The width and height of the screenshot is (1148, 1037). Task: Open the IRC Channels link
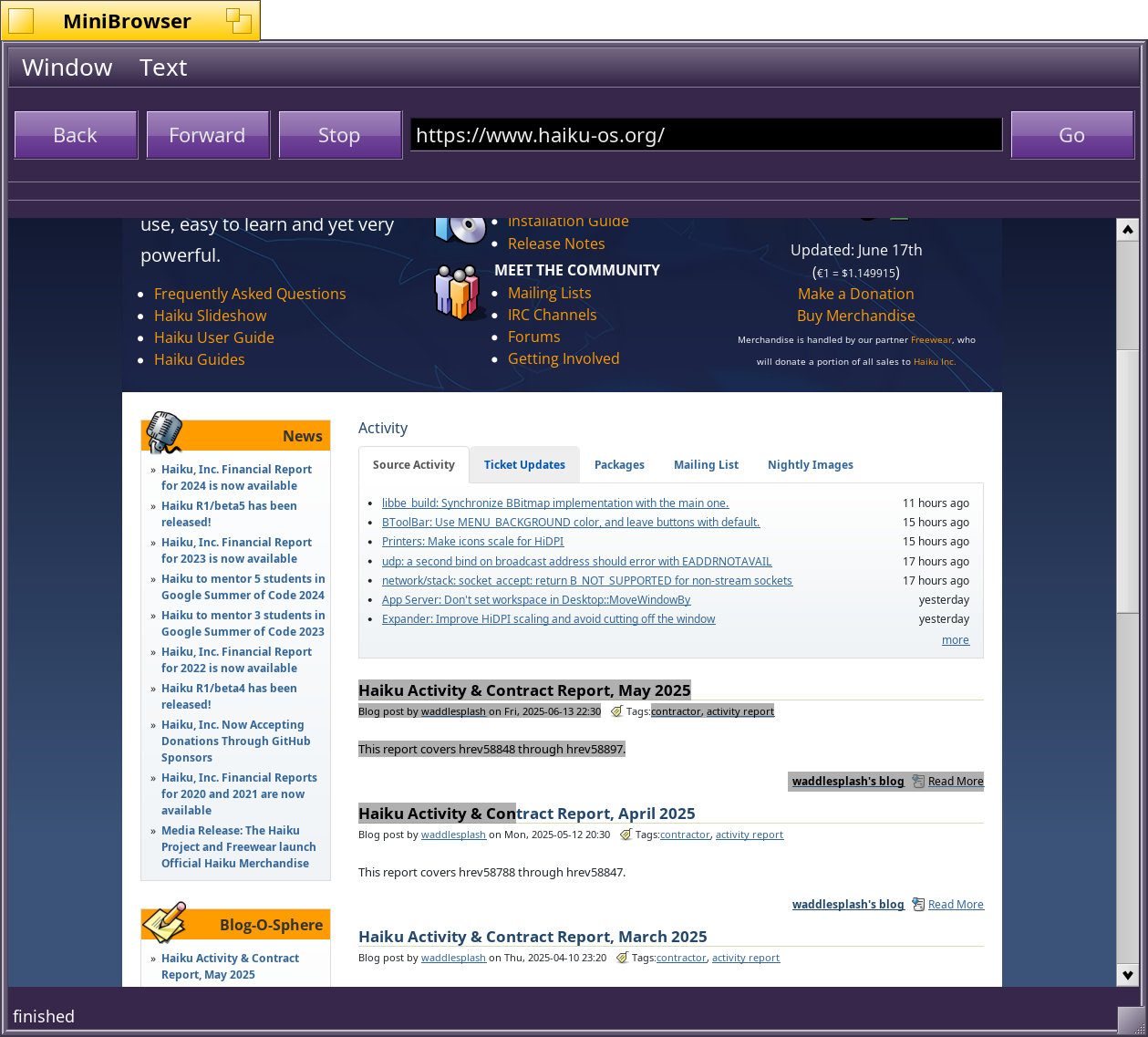pyautogui.click(x=553, y=315)
